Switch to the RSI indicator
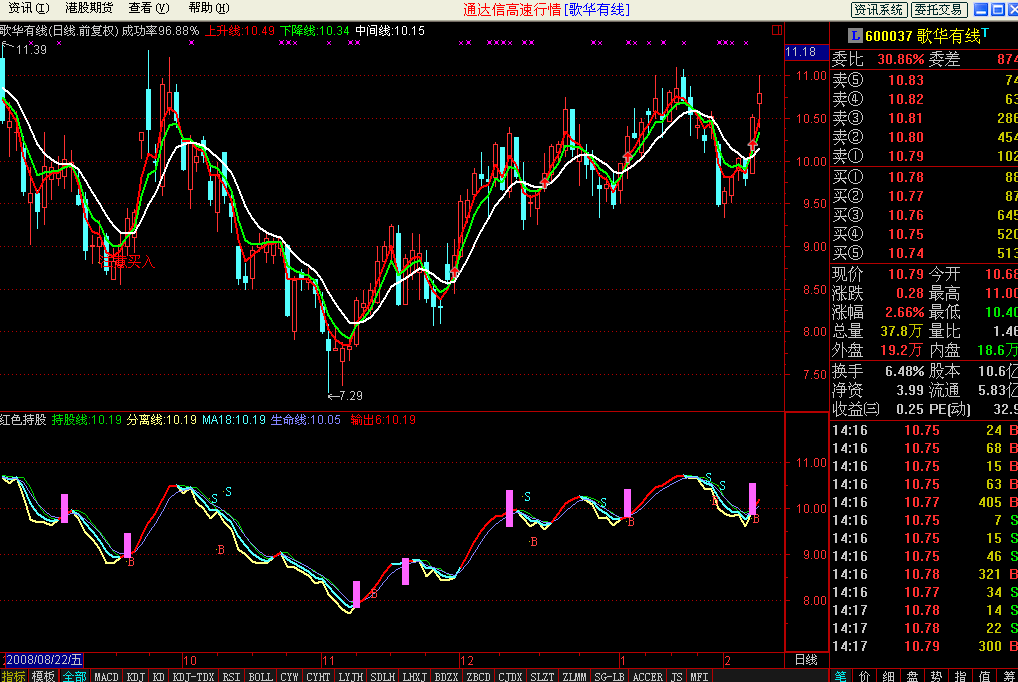 (231, 677)
